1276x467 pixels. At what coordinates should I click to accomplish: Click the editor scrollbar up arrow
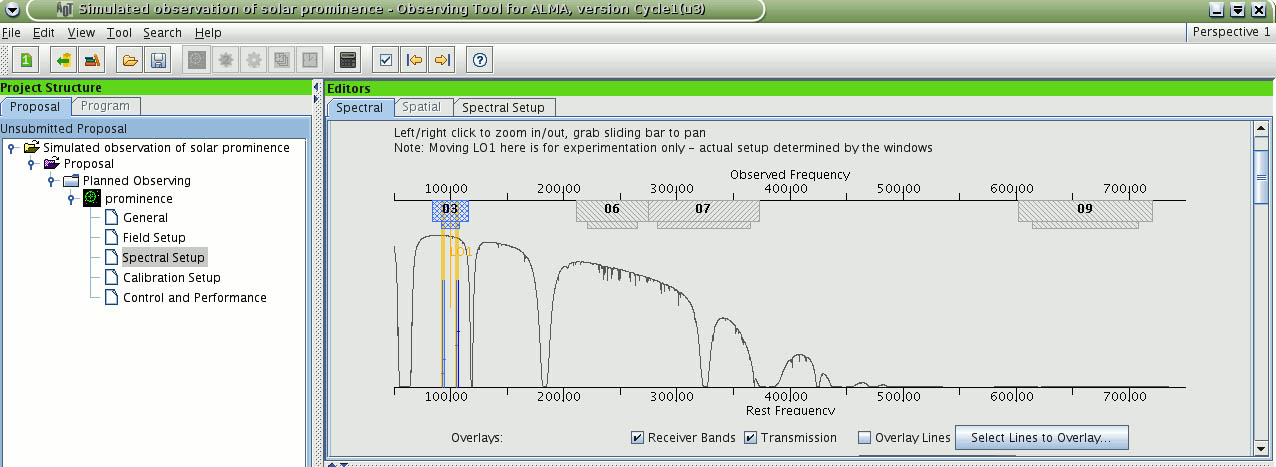click(1261, 130)
